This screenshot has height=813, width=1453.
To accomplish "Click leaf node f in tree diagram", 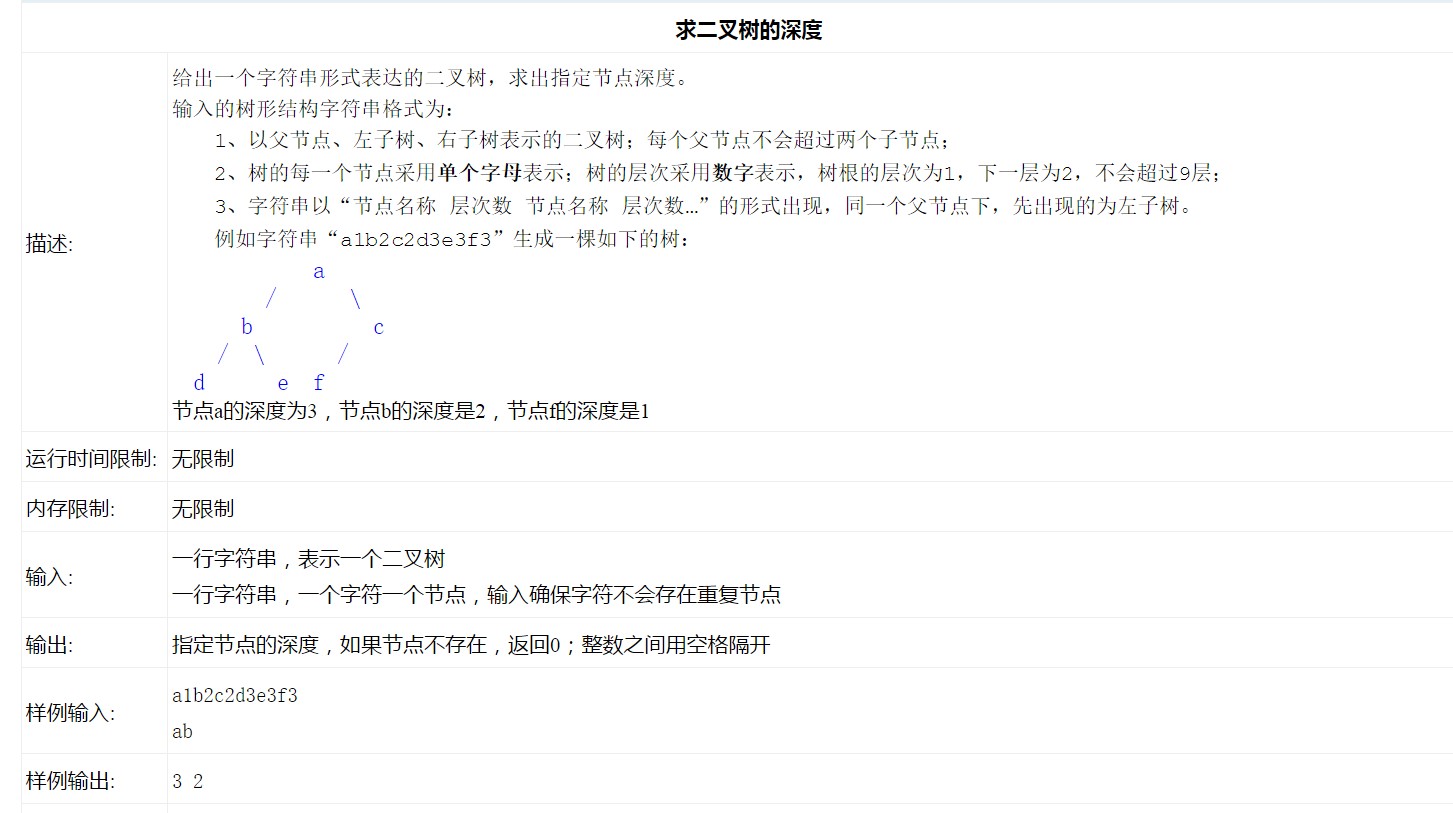I will click(x=319, y=382).
